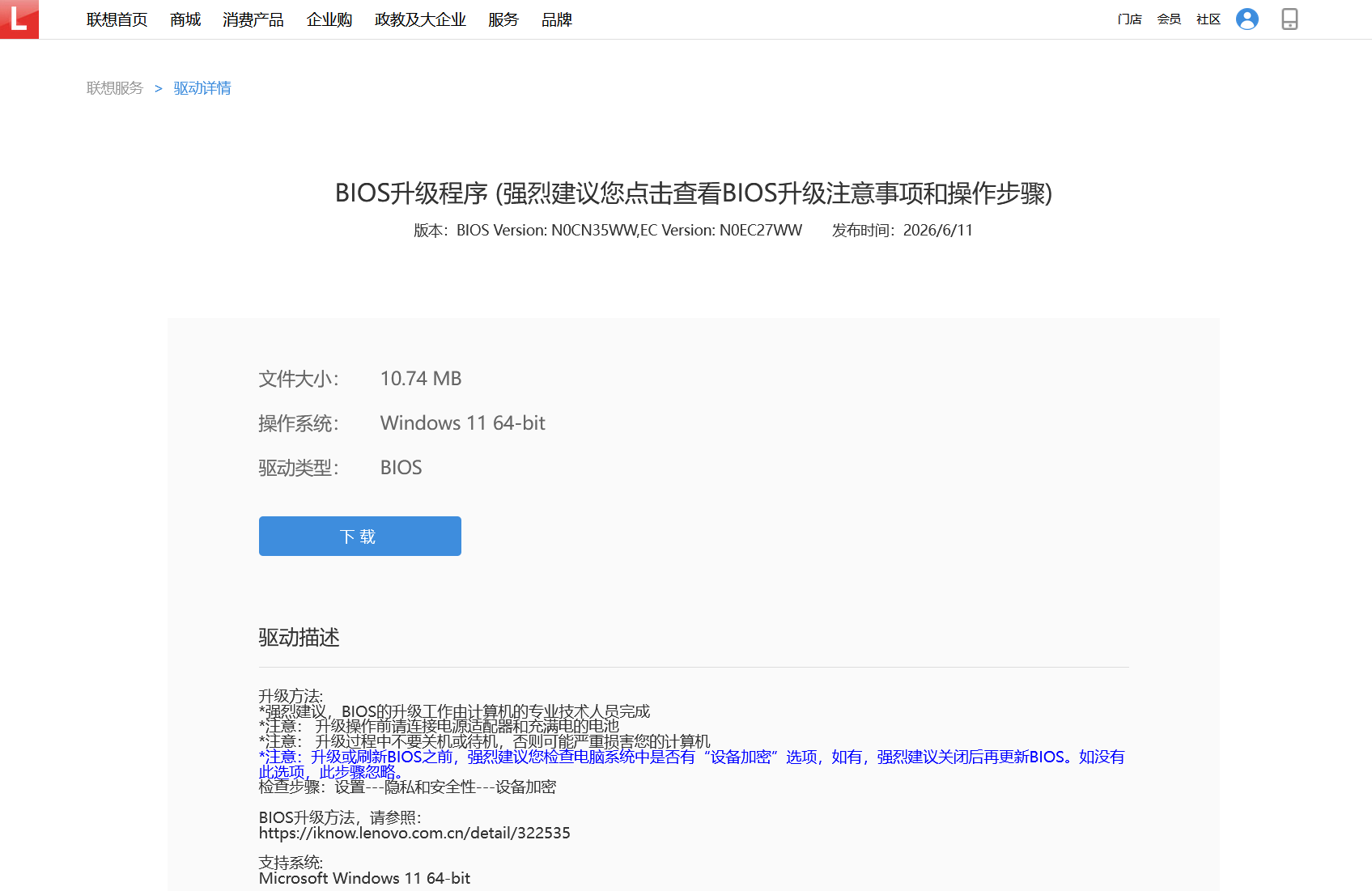Click the BIOS version N0CN35WW text
The width and height of the screenshot is (1372, 891).
click(x=608, y=231)
